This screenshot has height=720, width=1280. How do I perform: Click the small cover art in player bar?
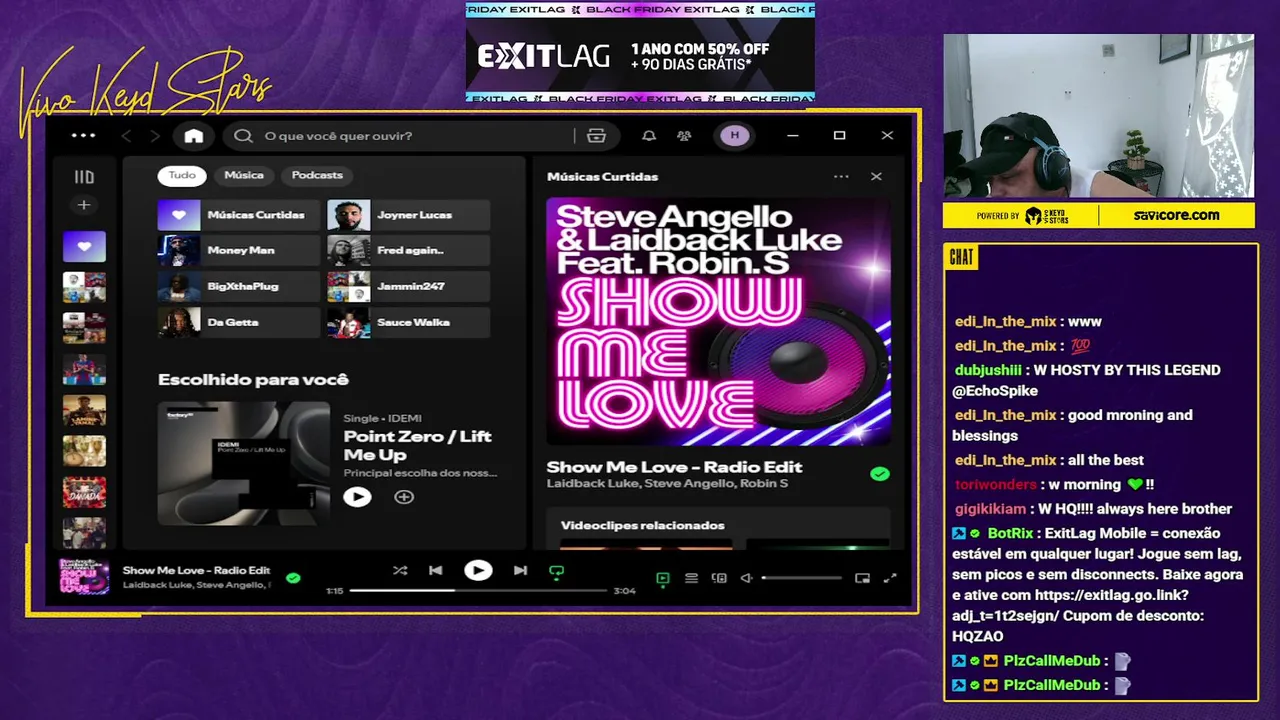tap(84, 576)
